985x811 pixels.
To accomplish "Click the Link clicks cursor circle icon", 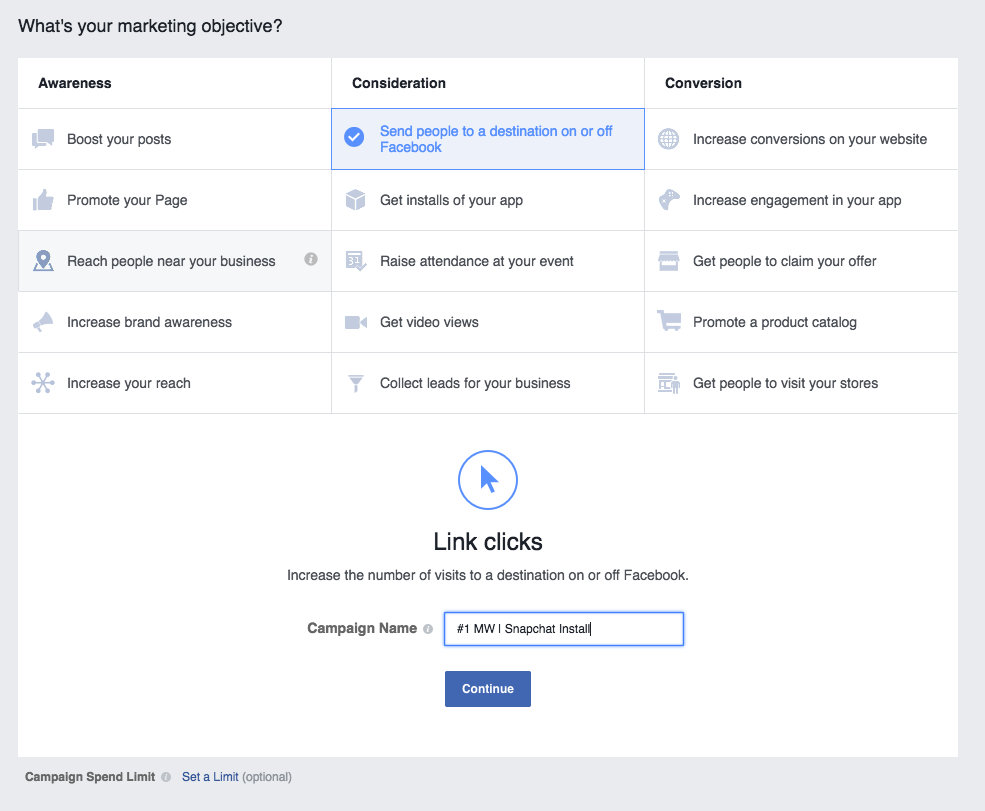I will pyautogui.click(x=488, y=480).
